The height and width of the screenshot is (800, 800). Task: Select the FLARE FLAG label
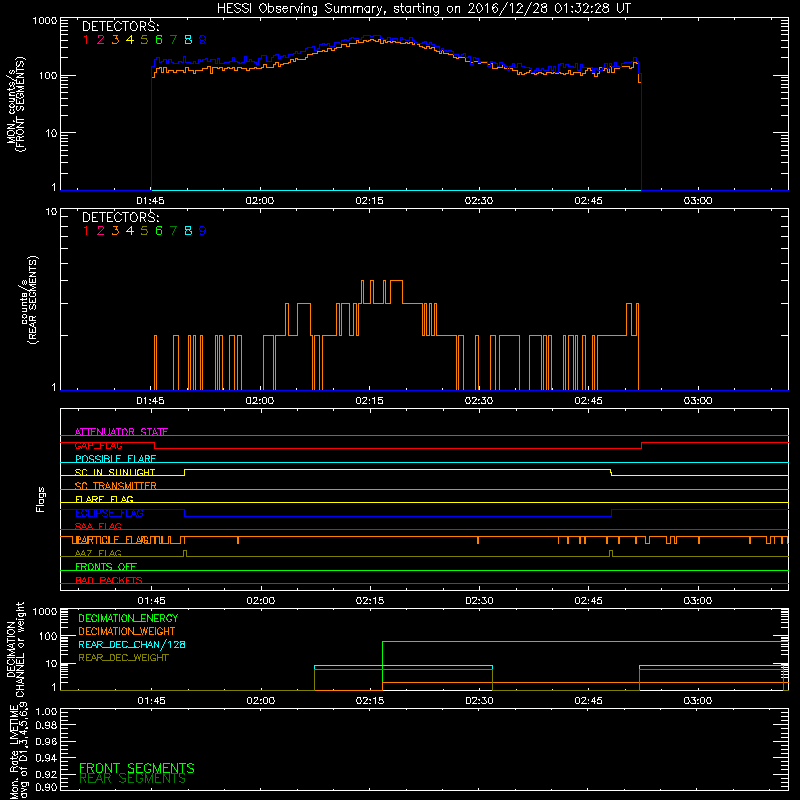click(x=104, y=499)
